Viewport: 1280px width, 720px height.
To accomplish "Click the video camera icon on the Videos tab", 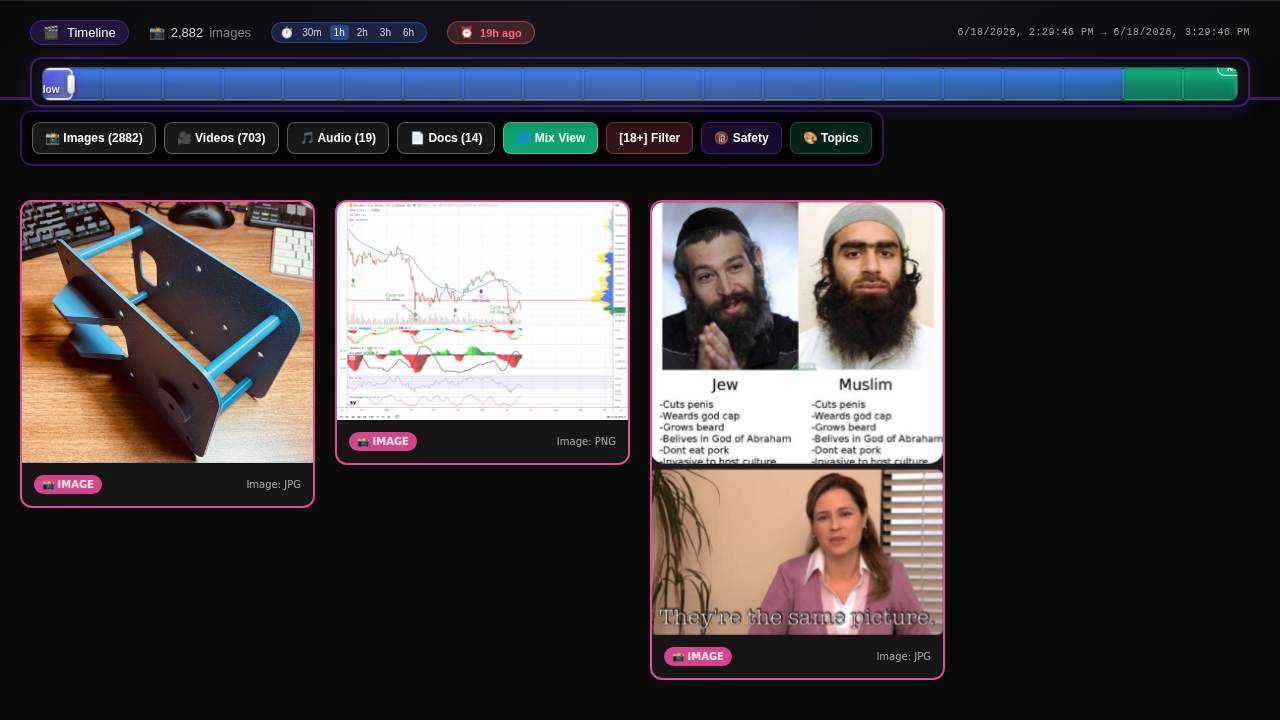I will pyautogui.click(x=184, y=138).
